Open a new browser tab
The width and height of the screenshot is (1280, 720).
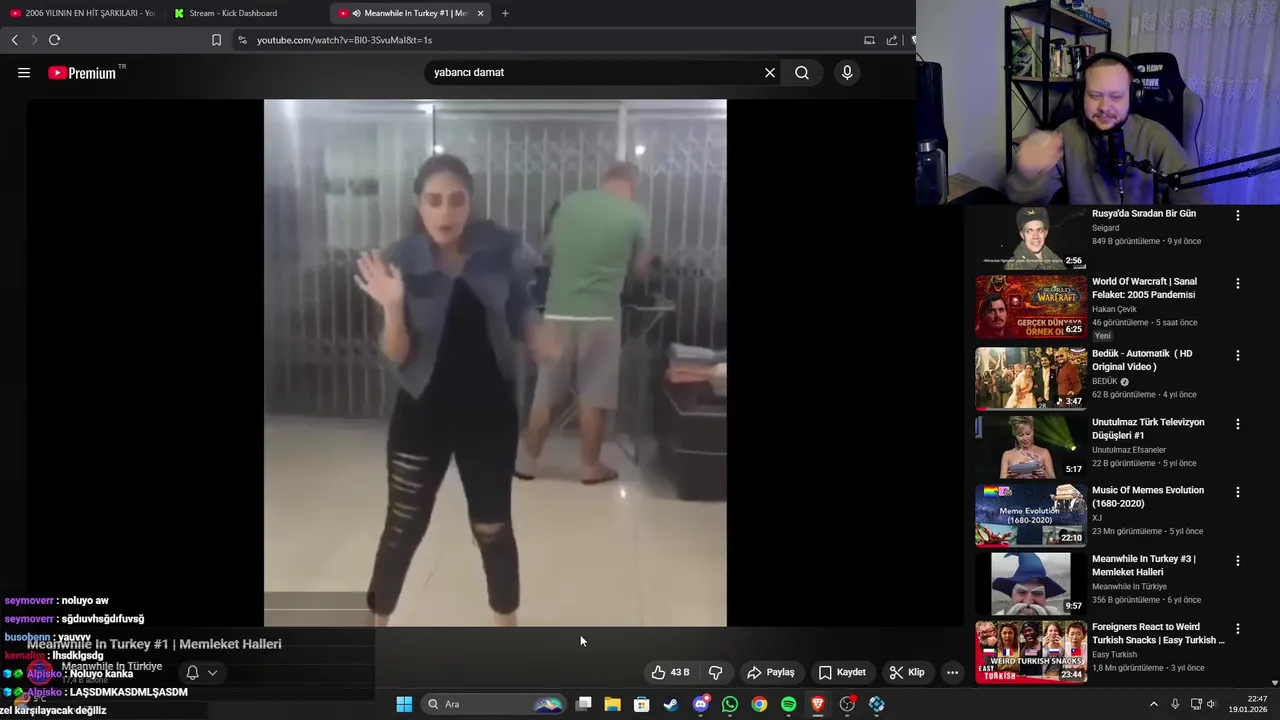pos(505,13)
